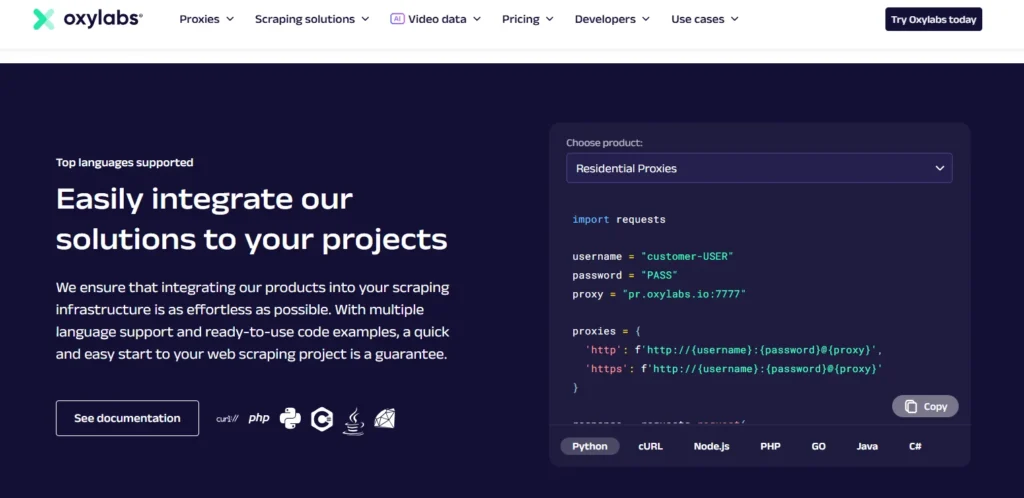Switch to the cURL code tab
Viewport: 1024px width, 498px height.
[650, 446]
